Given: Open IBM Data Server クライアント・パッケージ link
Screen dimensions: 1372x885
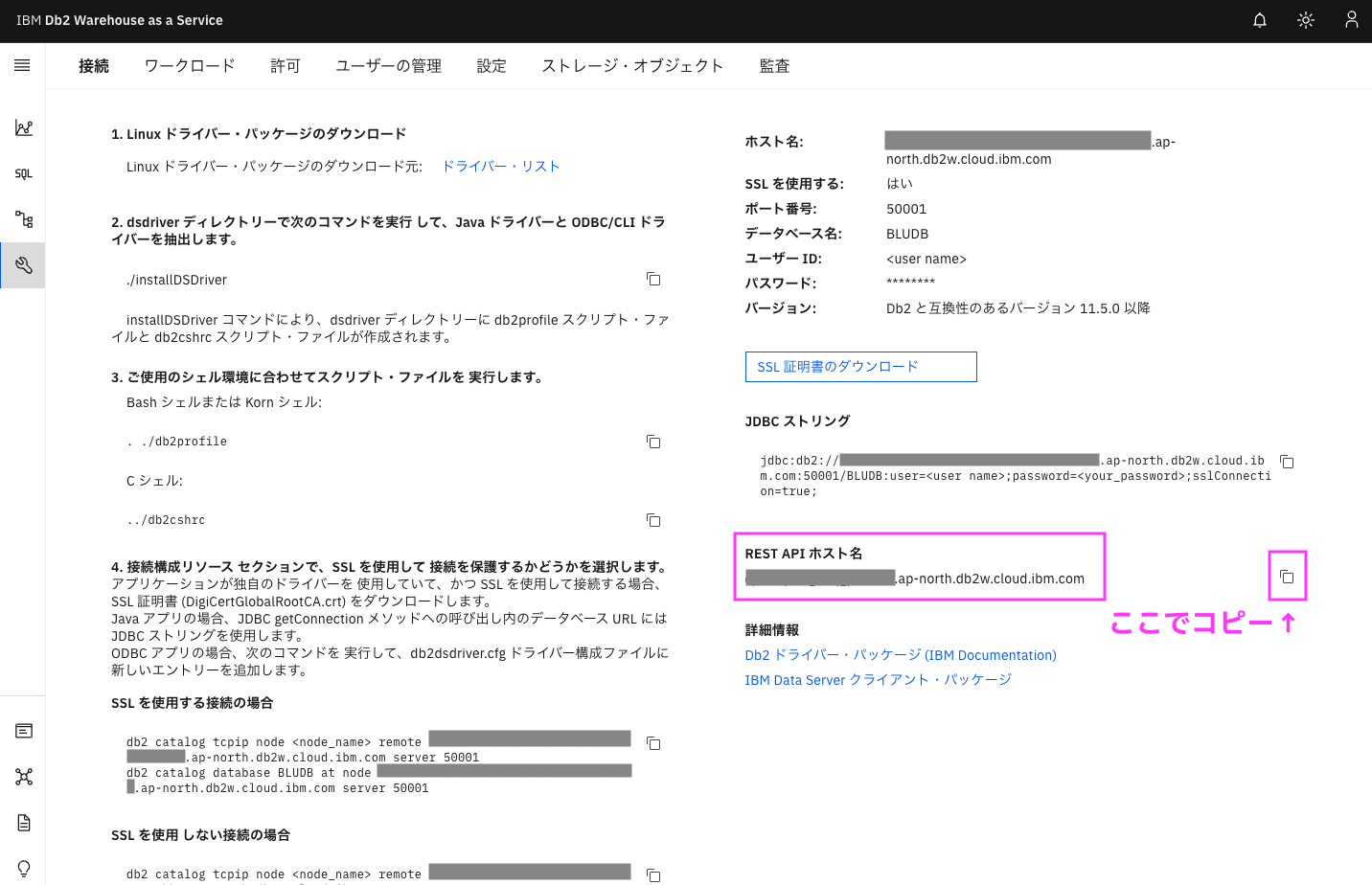Looking at the screenshot, I should click(x=878, y=680).
